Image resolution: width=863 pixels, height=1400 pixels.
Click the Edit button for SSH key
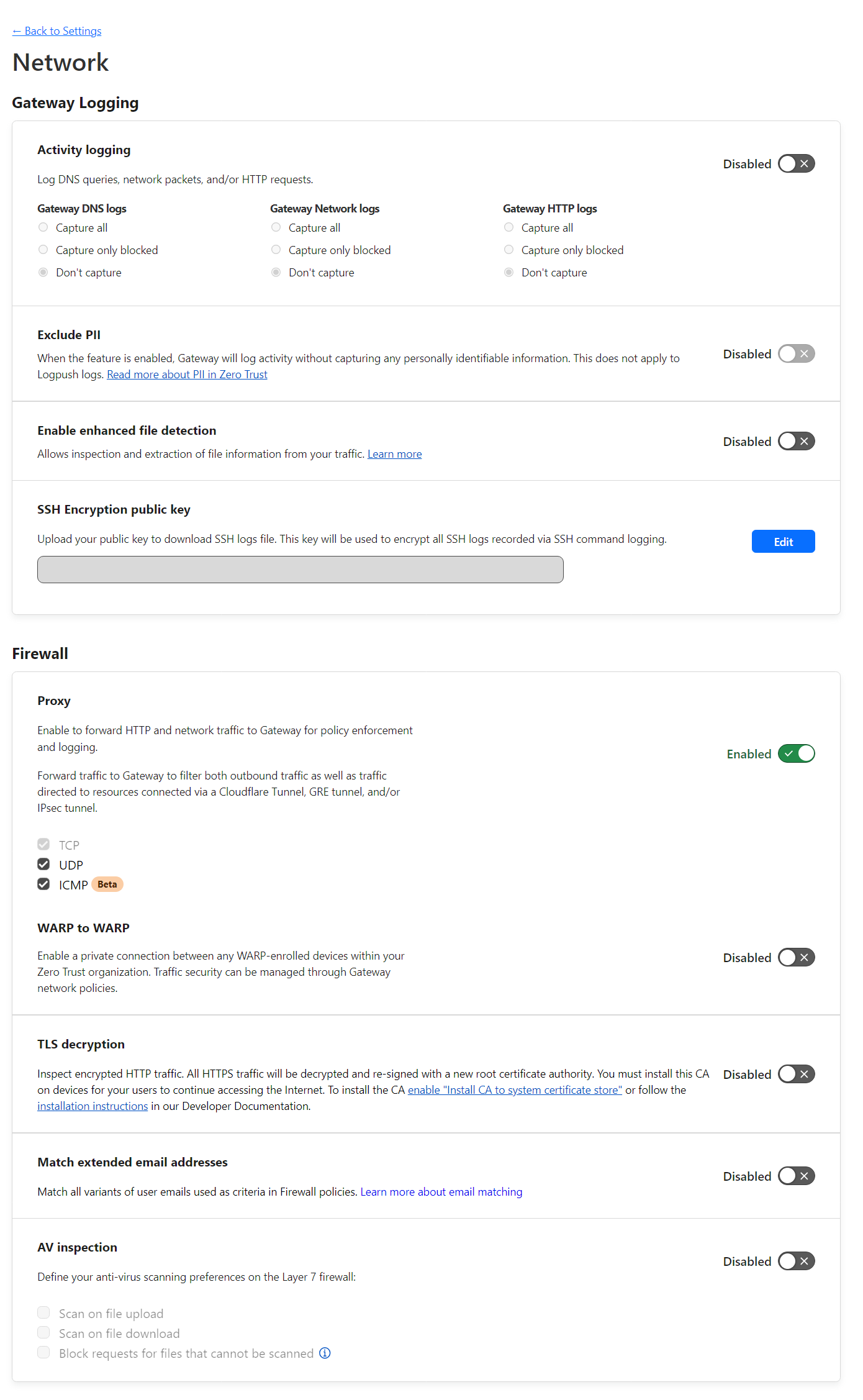[783, 542]
